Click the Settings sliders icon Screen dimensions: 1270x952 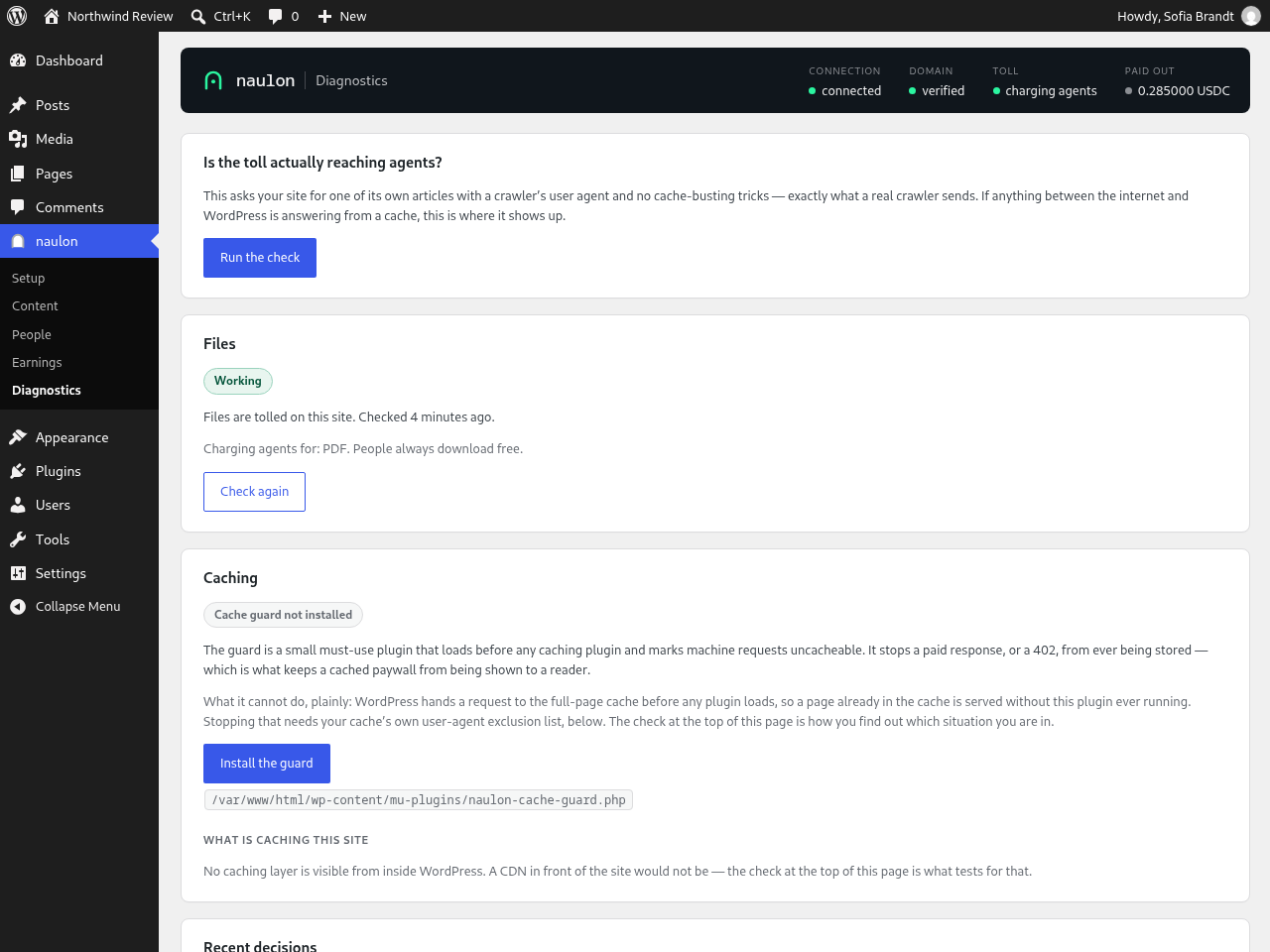point(18,573)
